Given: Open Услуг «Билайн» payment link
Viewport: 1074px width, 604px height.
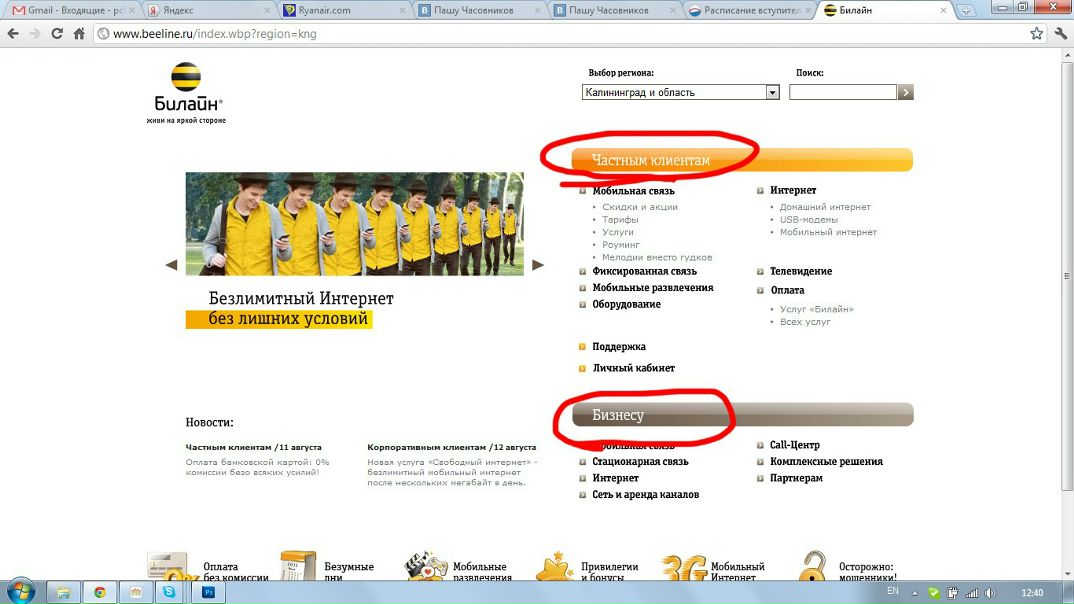Looking at the screenshot, I should click(816, 309).
